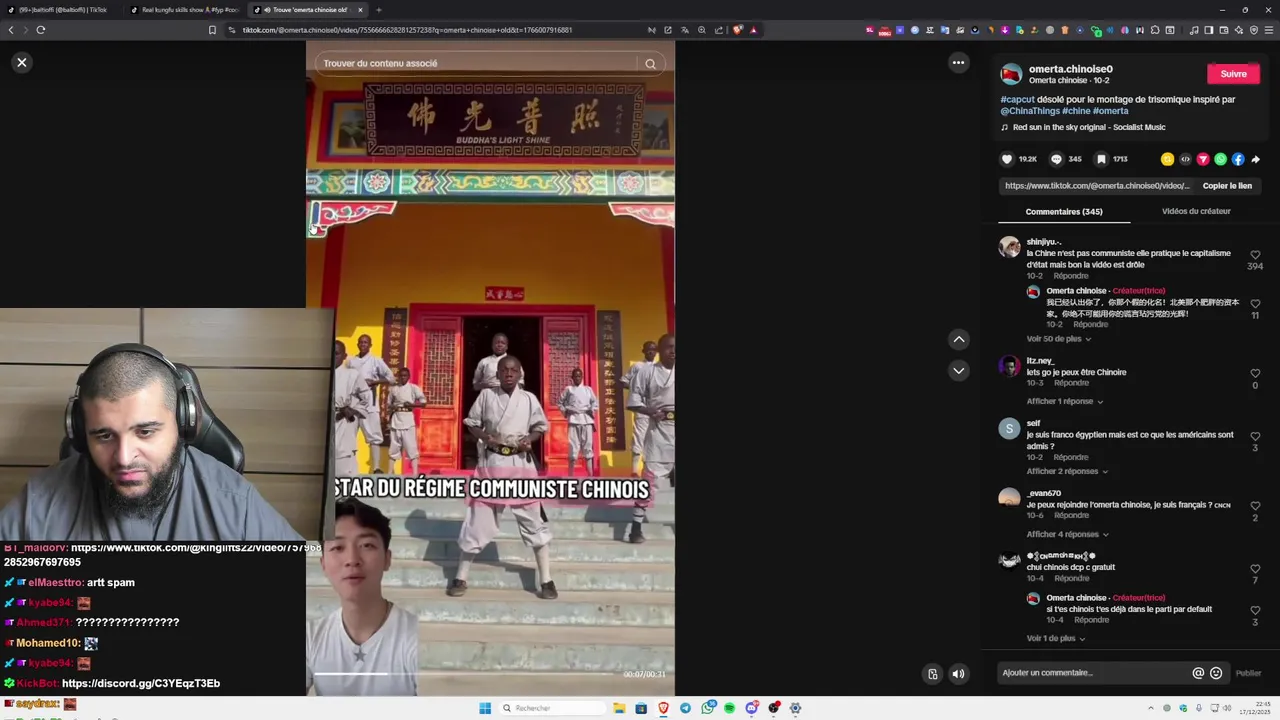Screen dimensions: 1280x720
Task: Open the #capcut hashtag link
Action: click(x=1017, y=99)
